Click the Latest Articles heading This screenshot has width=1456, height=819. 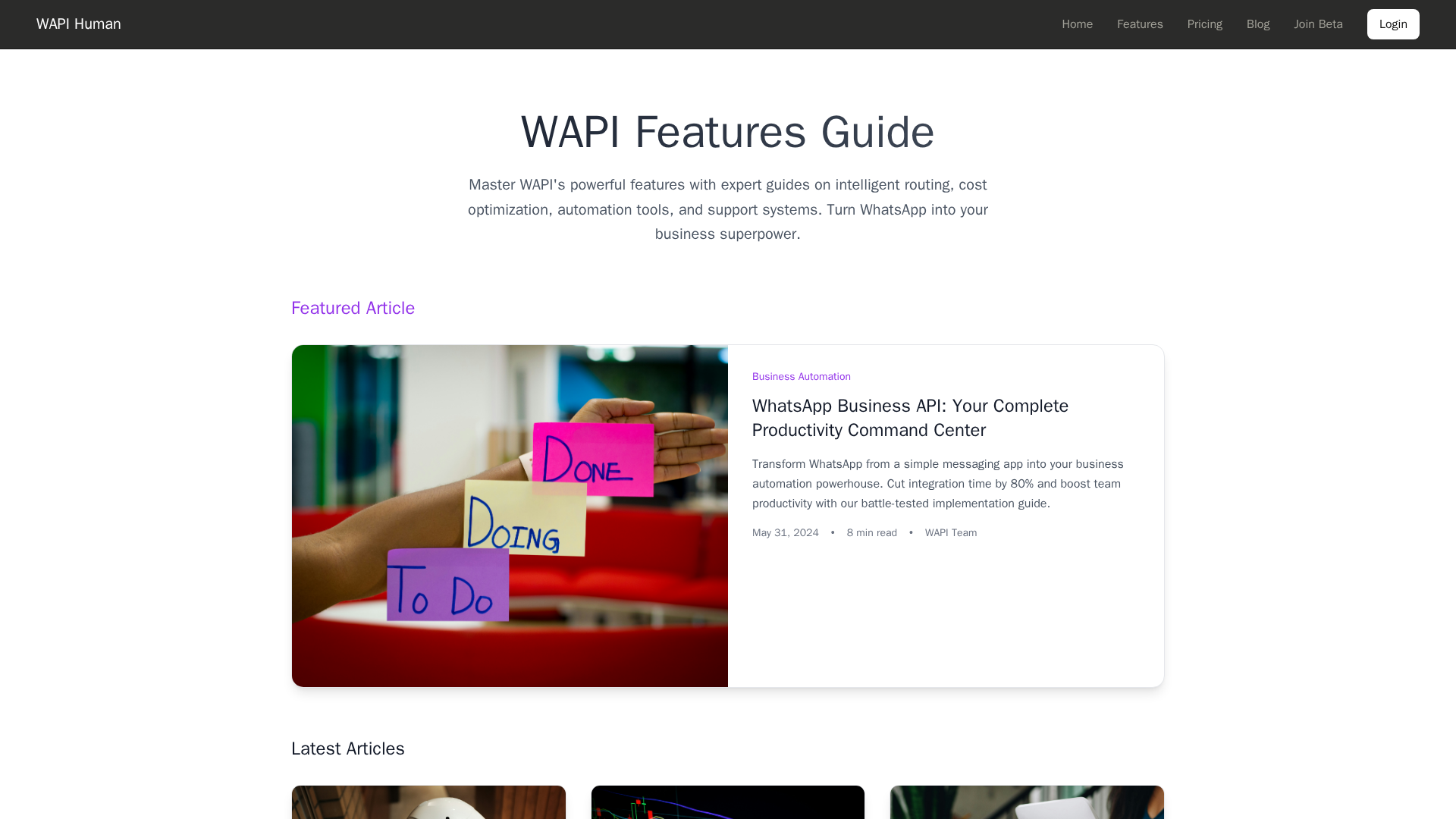pos(348,748)
